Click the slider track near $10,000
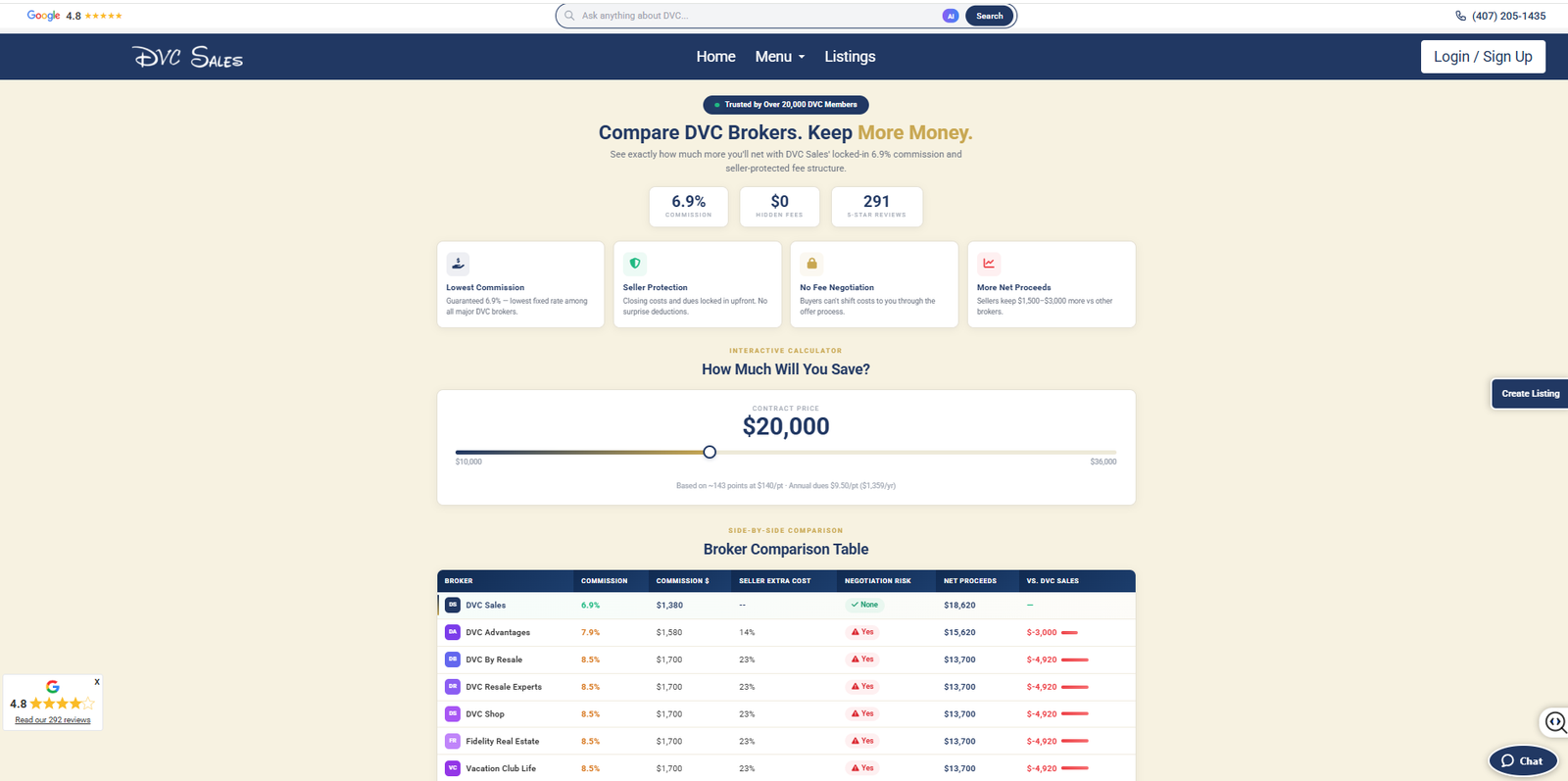Viewport: 1568px width, 781px height. (x=469, y=452)
